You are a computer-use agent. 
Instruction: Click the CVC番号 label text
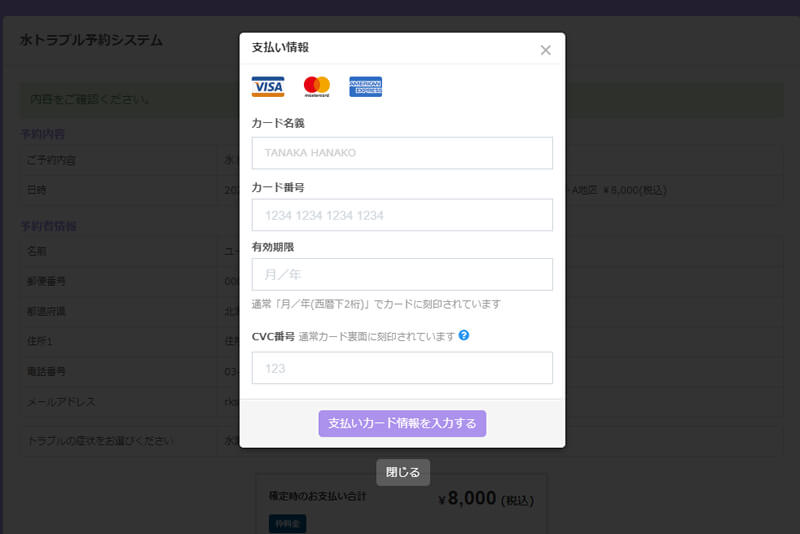click(x=273, y=336)
